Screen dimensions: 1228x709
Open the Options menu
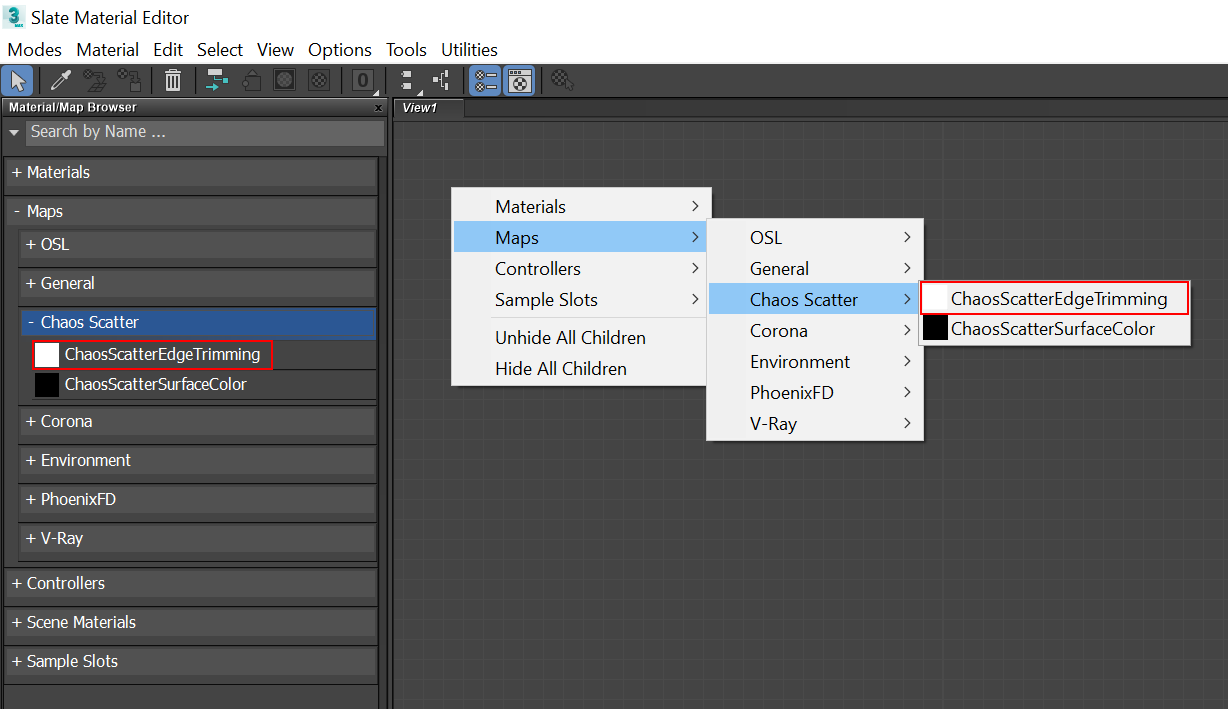[x=340, y=49]
